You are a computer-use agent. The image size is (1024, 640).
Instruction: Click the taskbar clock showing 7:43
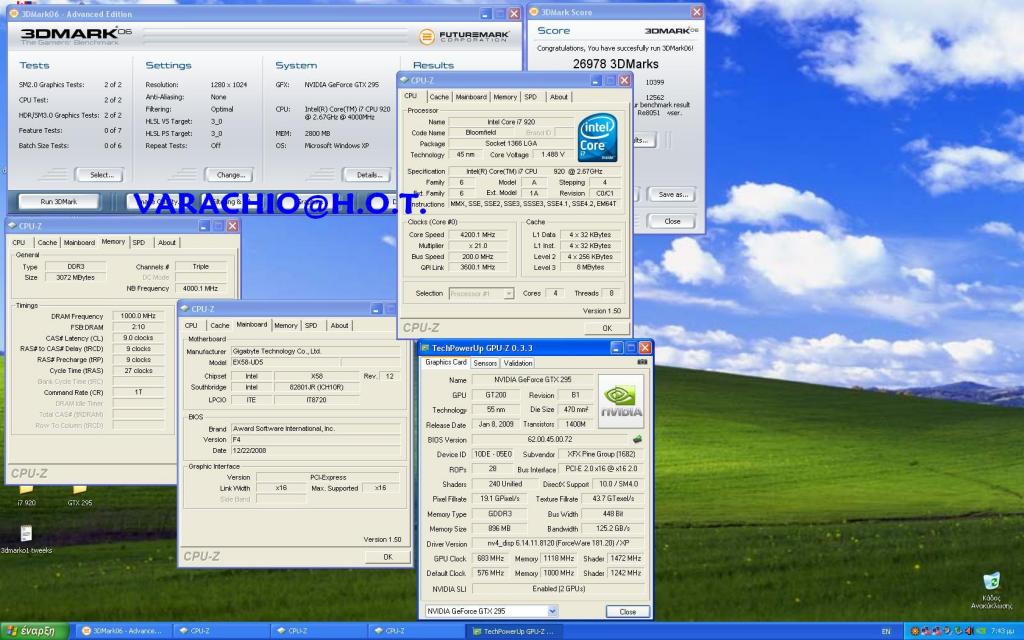point(1002,632)
